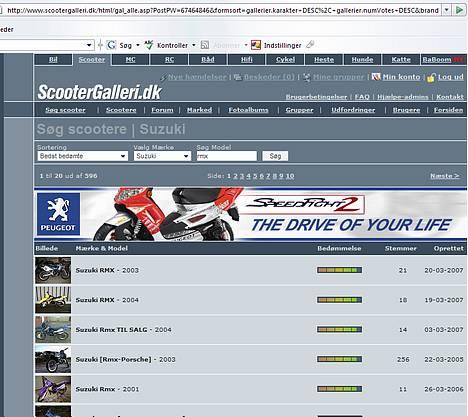Click rating bar for Suzuki Rmx 2001

(339, 389)
